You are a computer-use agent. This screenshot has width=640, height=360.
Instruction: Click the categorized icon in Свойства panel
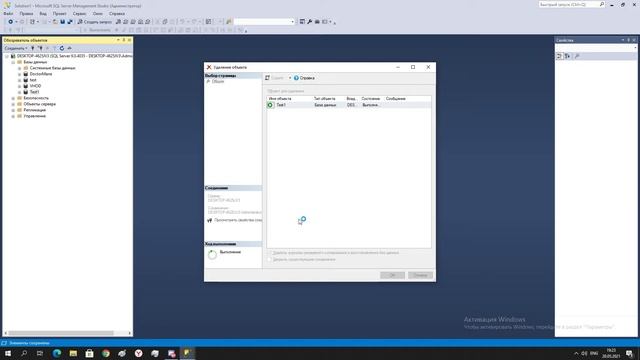(x=560, y=56)
